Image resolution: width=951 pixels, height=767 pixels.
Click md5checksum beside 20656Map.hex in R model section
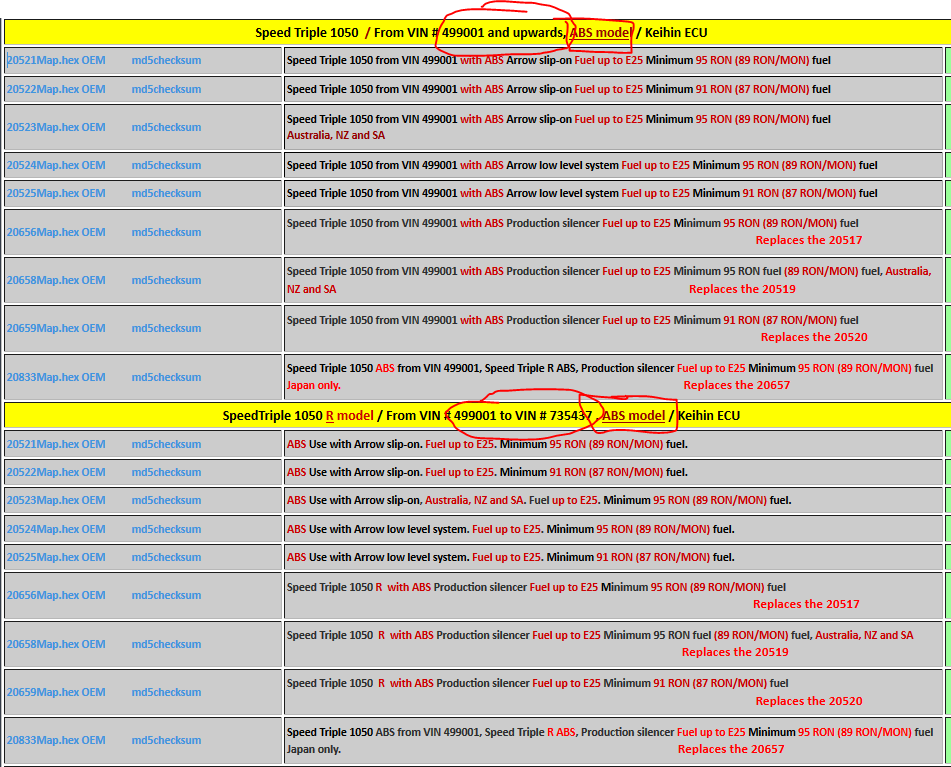tap(166, 595)
